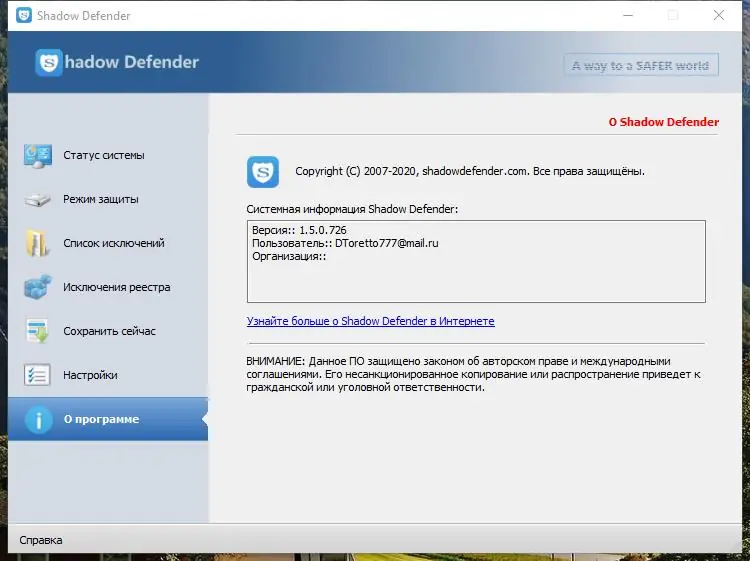Click the О Shadow Defender red heading
Viewport: 750px width, 561px height.
663,122
